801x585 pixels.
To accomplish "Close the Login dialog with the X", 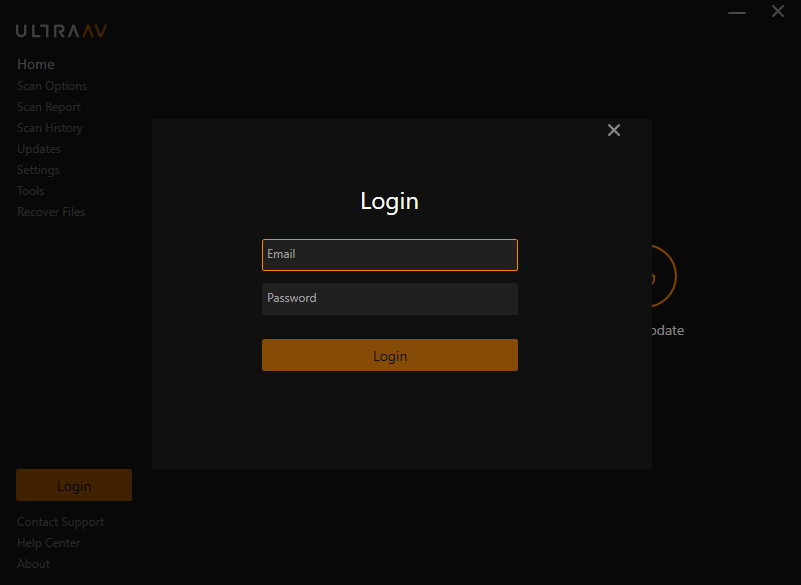I will pos(614,130).
